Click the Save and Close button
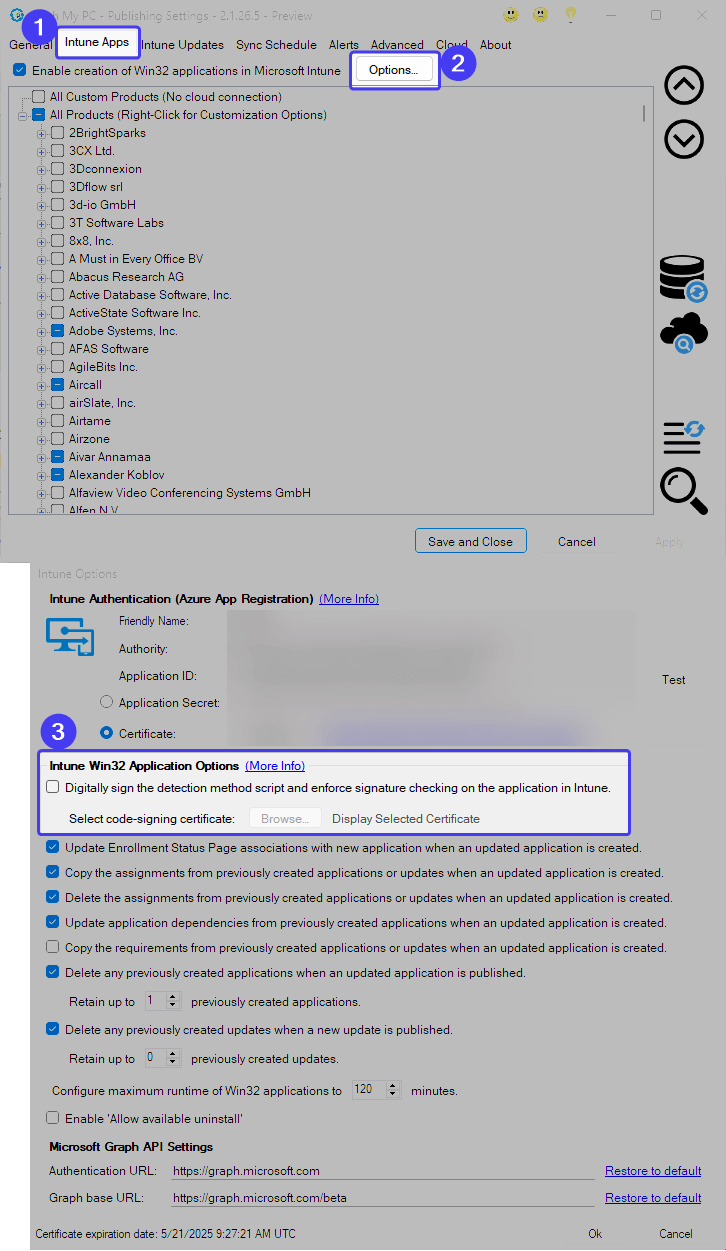 [x=470, y=541]
